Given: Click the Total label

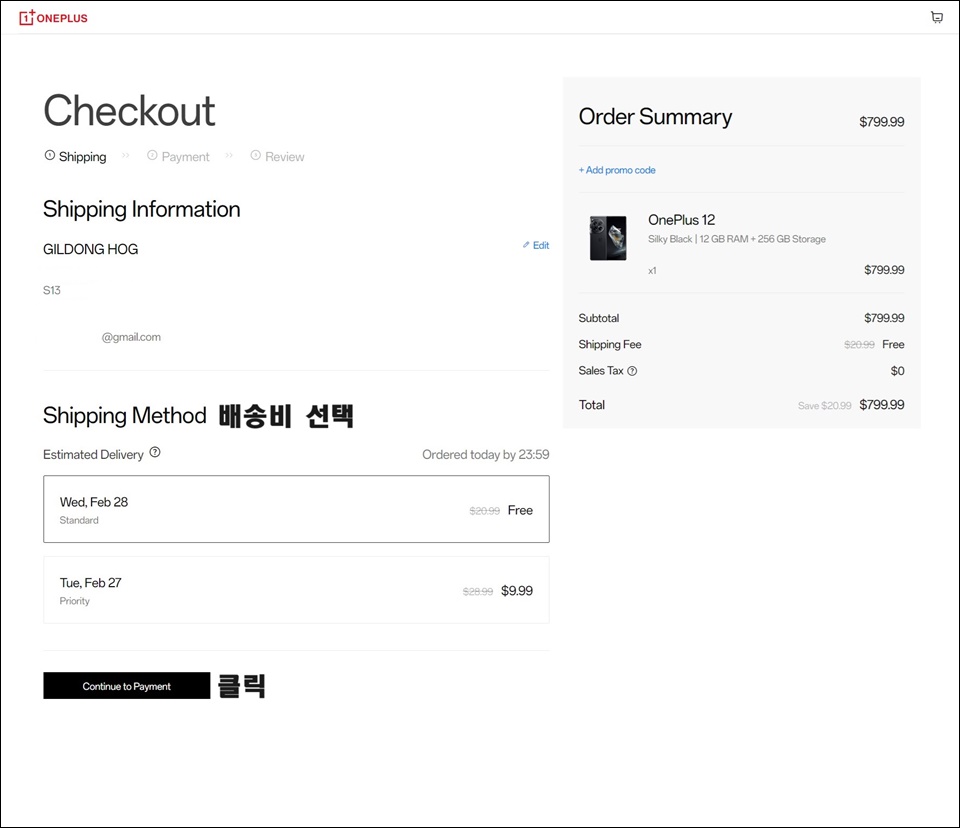Looking at the screenshot, I should click(x=591, y=405).
